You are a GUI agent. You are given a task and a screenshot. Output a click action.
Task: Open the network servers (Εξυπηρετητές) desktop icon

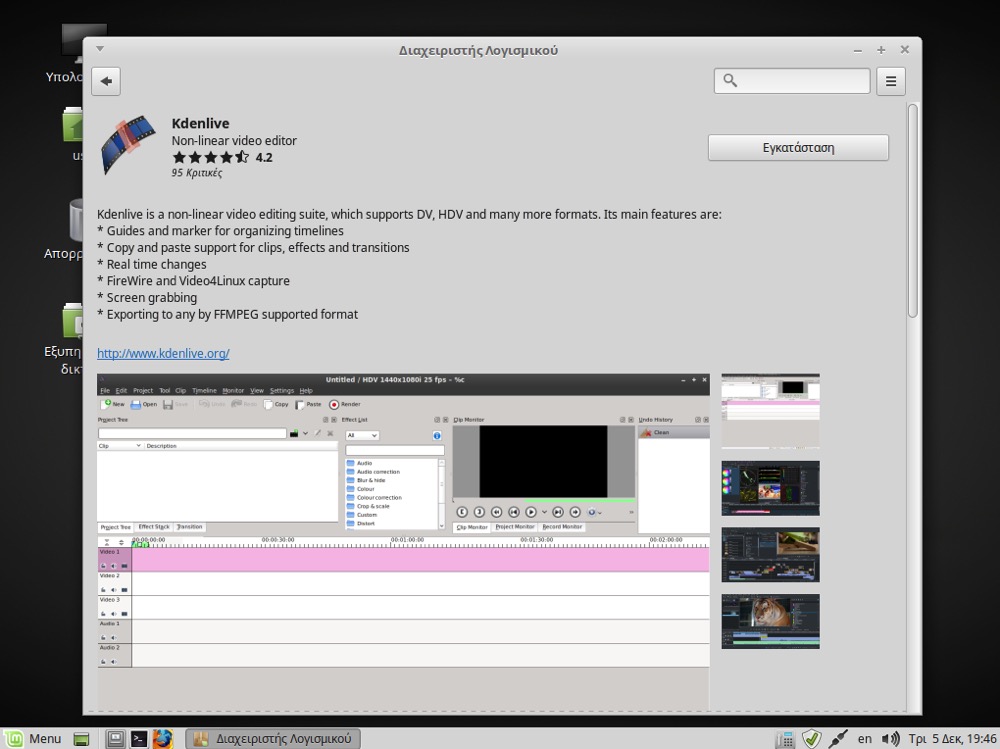coord(64,338)
